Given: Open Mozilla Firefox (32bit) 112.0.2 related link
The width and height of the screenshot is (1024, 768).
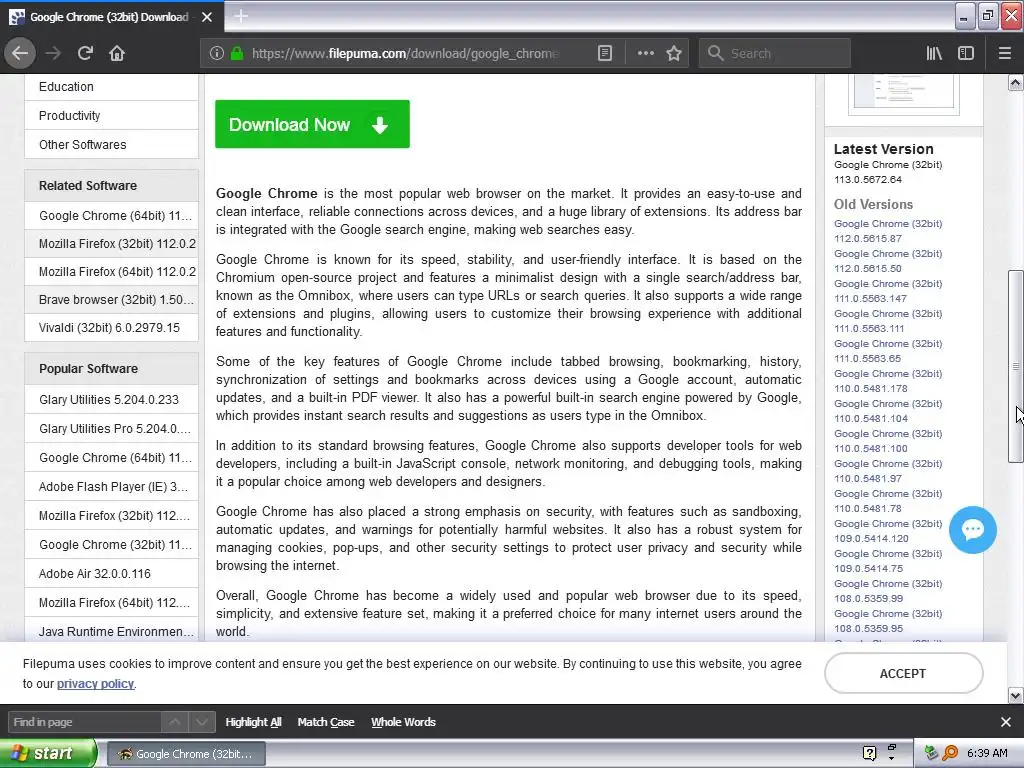Looking at the screenshot, I should pos(112,244).
